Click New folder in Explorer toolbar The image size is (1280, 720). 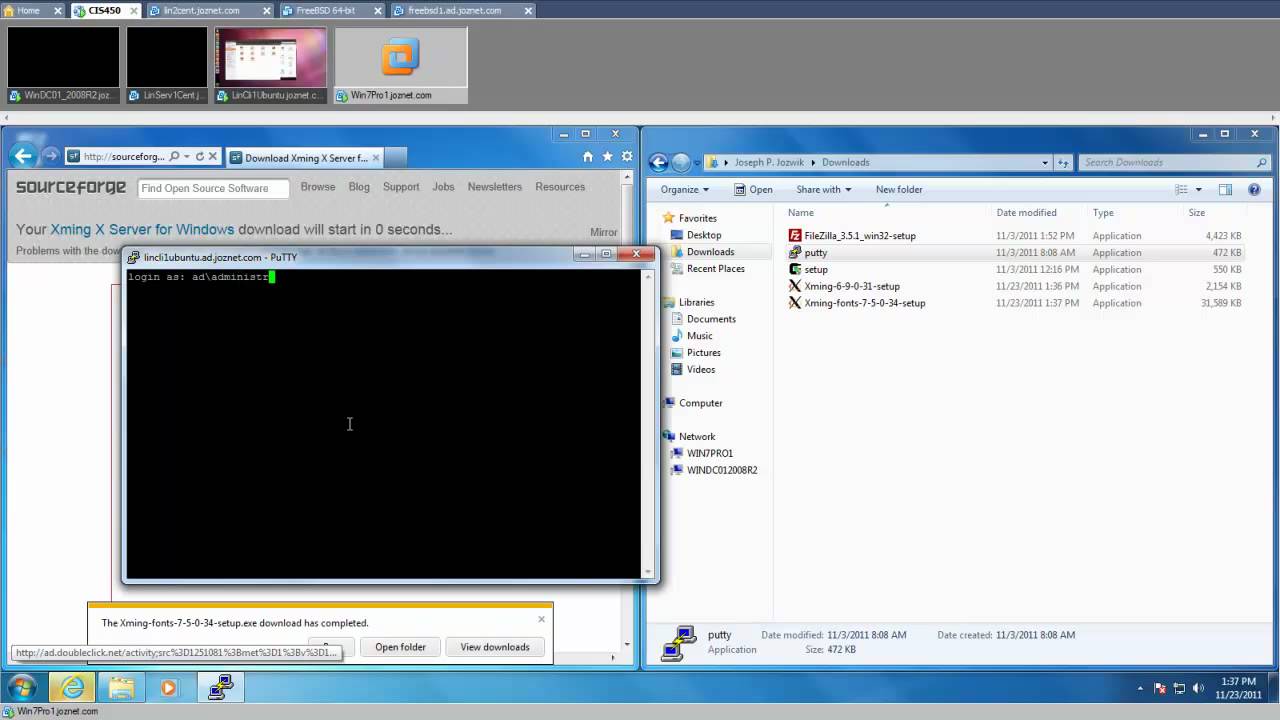tap(899, 189)
